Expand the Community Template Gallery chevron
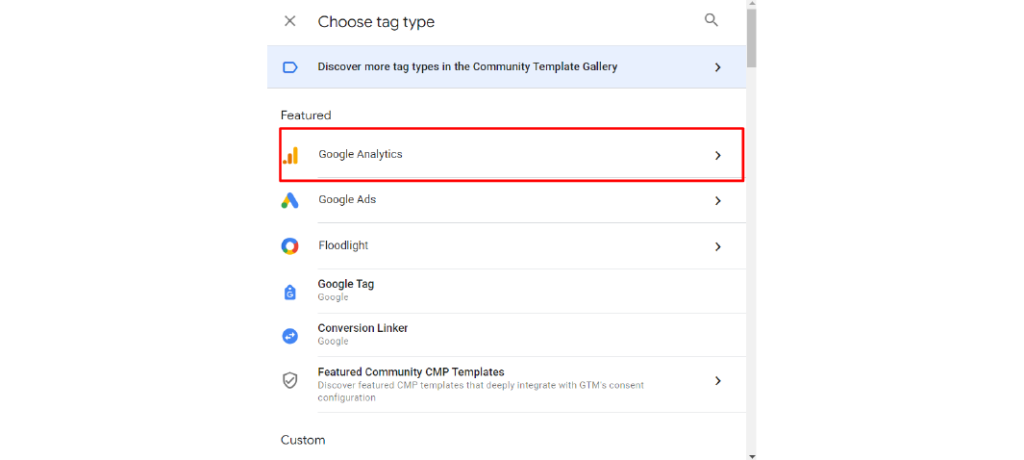The height and width of the screenshot is (460, 1024). [x=718, y=67]
